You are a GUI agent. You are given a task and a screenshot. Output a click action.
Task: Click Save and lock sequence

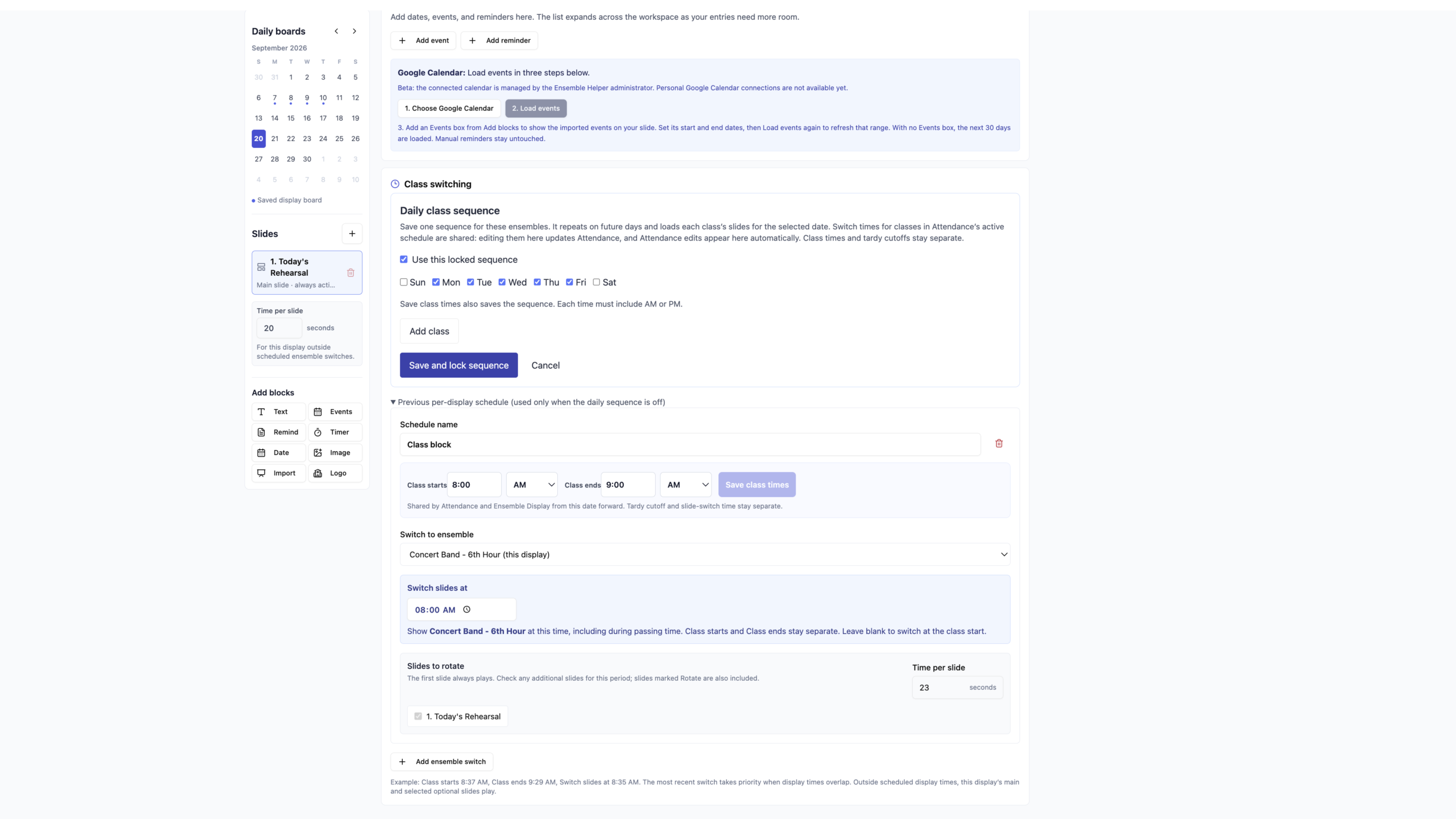tap(458, 365)
